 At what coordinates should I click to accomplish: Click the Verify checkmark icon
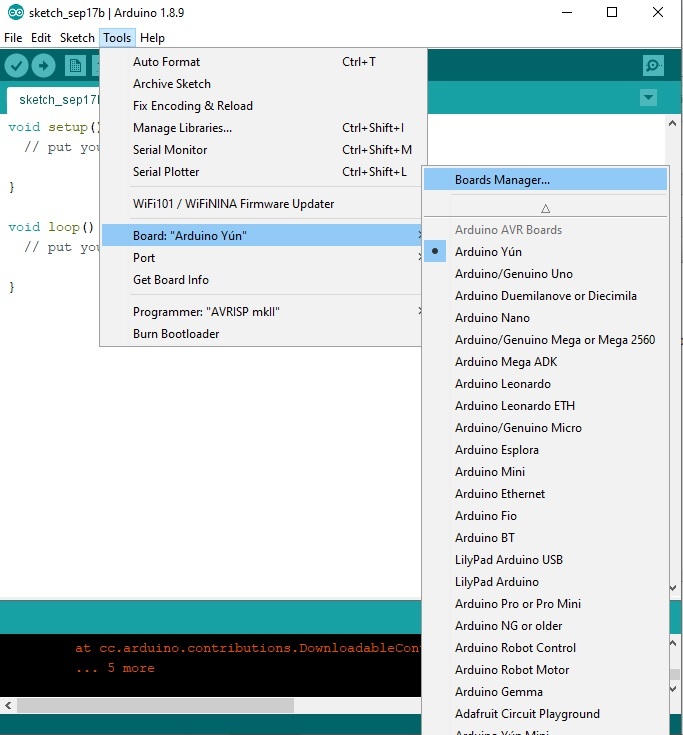click(16, 66)
